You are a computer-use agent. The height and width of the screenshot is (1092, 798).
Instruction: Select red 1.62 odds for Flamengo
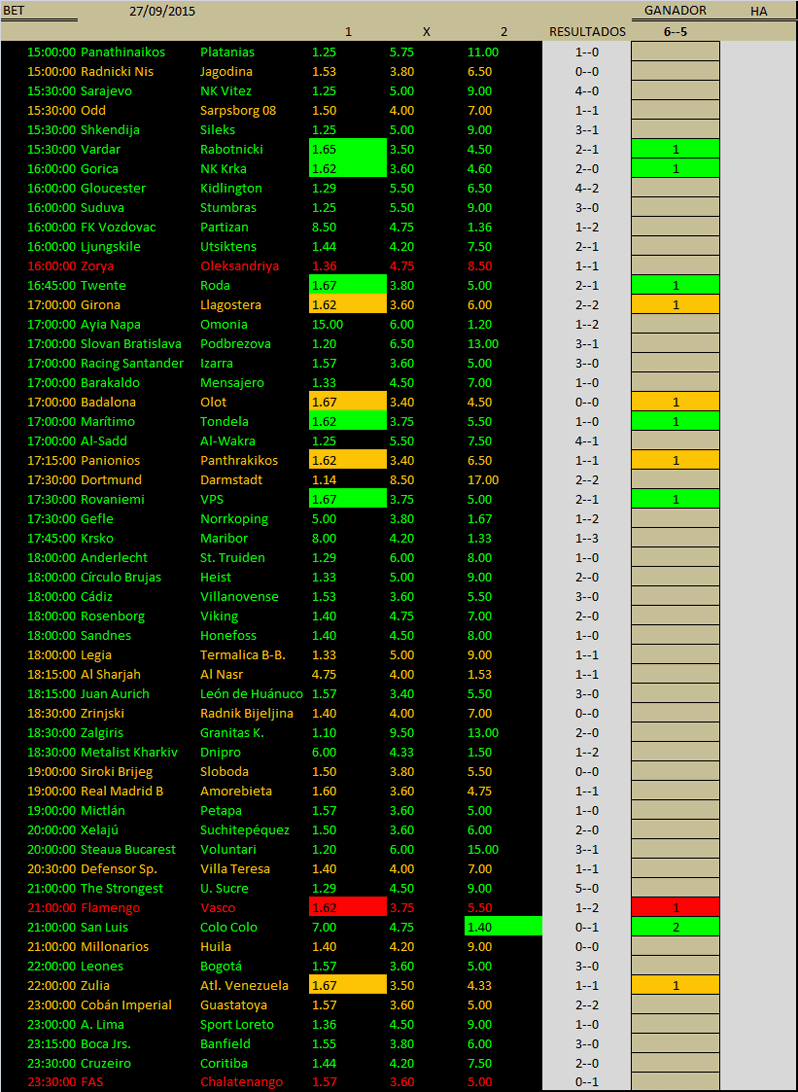coord(347,906)
